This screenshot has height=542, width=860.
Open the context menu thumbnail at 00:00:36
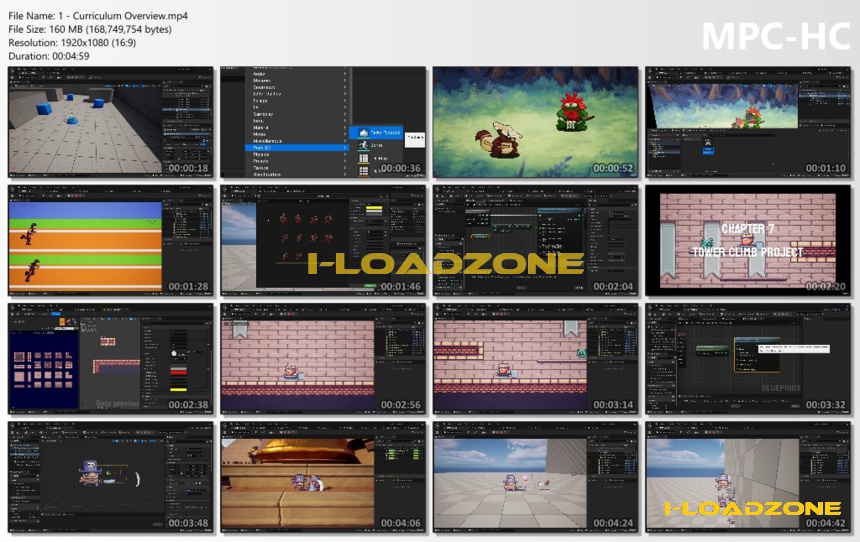coord(323,122)
